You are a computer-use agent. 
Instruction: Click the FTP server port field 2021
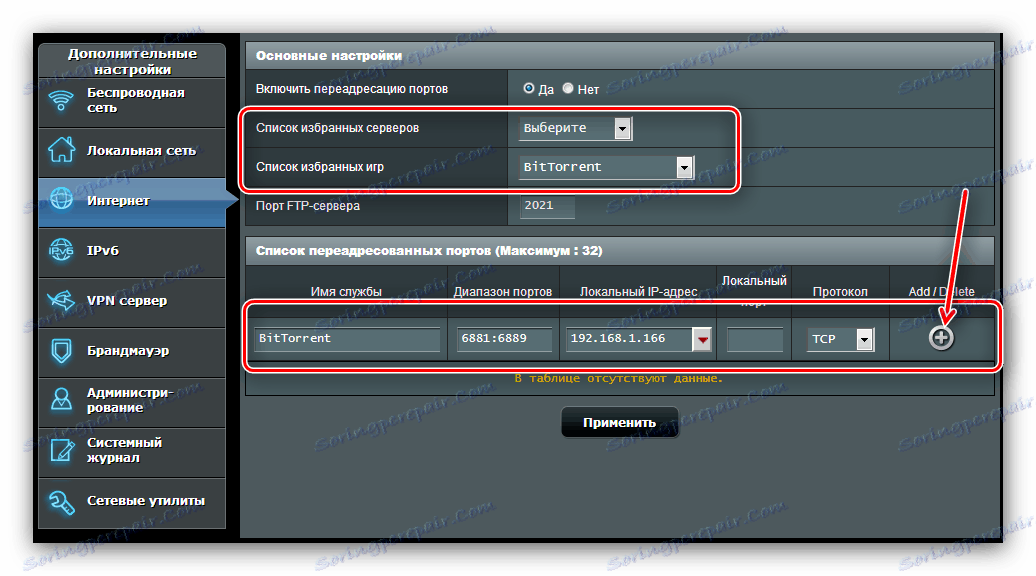click(547, 206)
